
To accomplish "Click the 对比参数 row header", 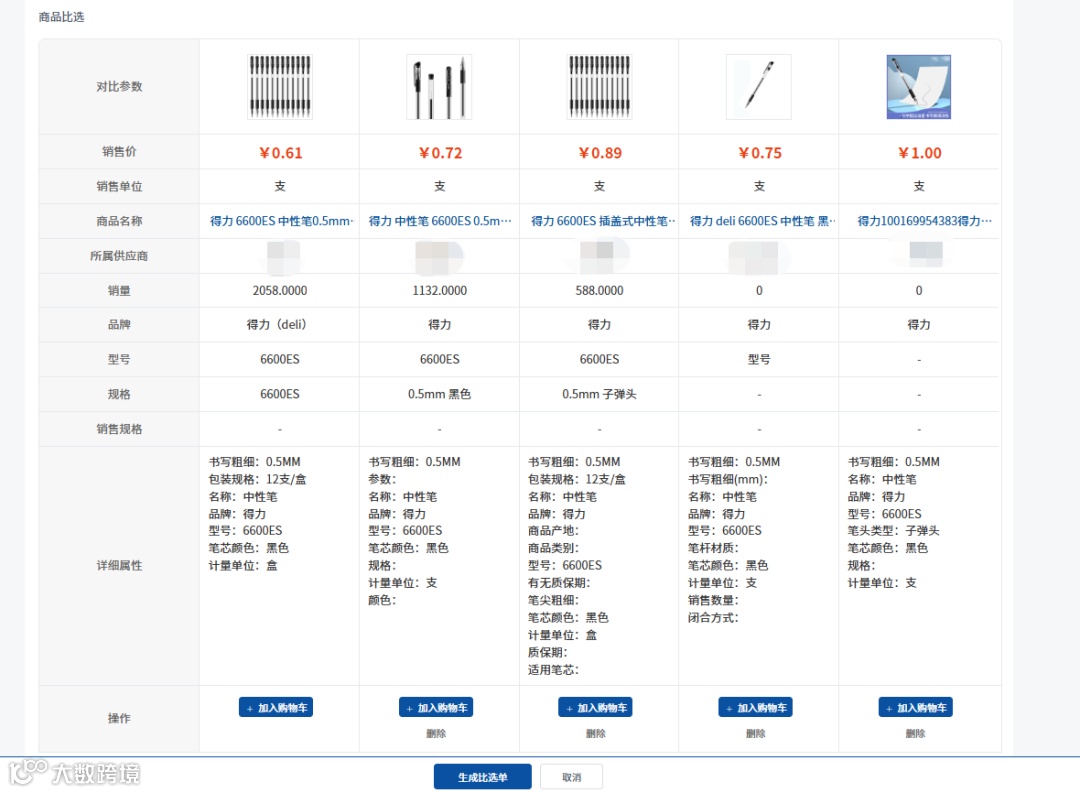I will pyautogui.click(x=119, y=87).
